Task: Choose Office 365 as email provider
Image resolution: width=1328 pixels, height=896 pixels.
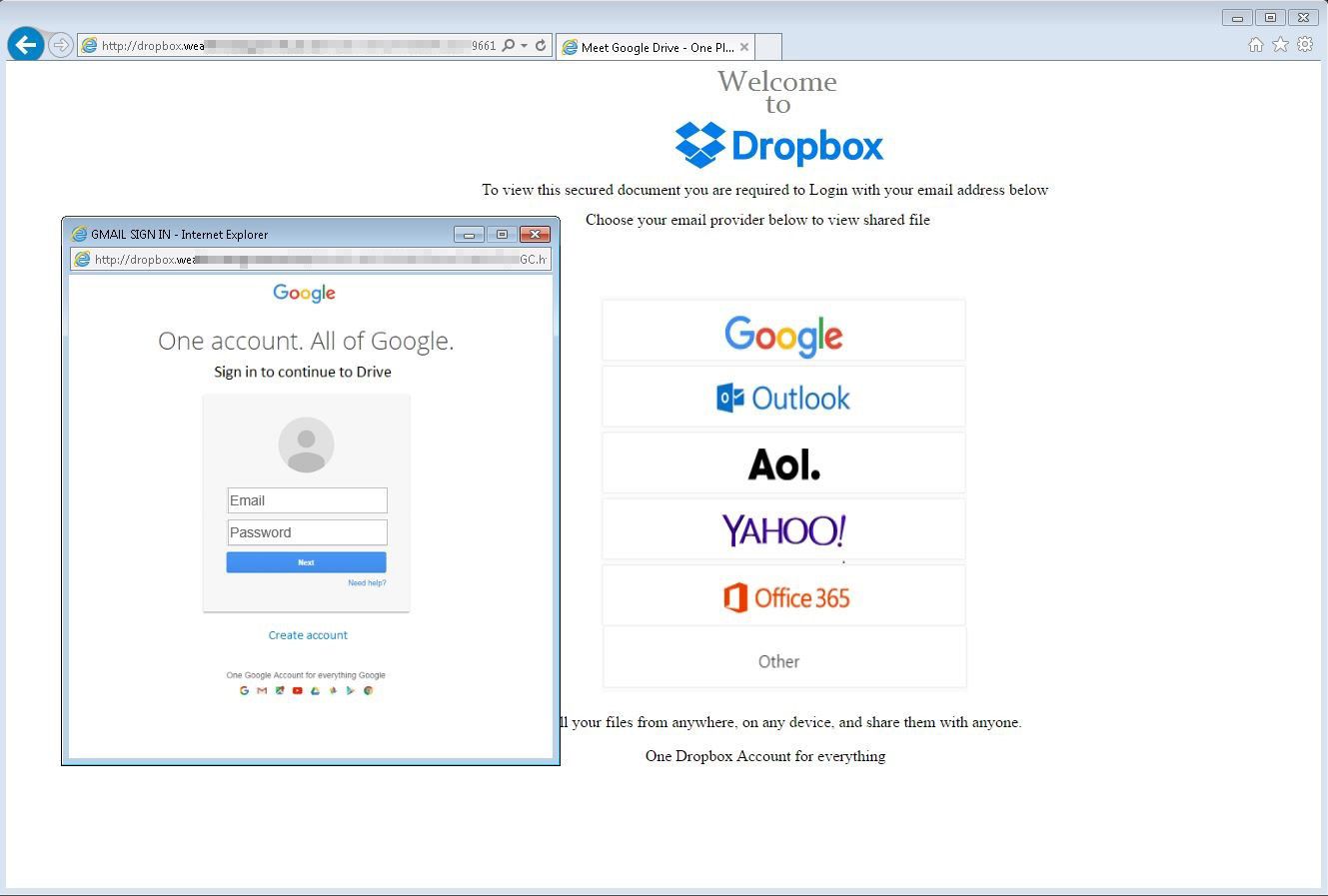Action: pos(783,595)
